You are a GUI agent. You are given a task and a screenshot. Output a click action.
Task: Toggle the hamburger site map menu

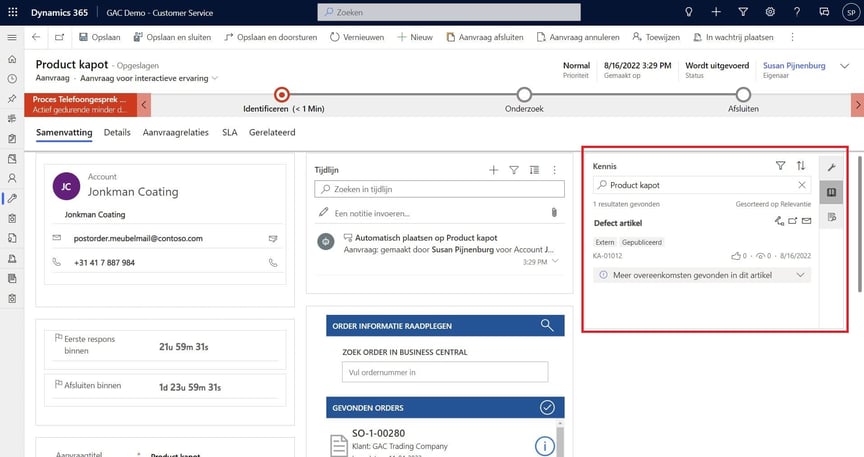click(x=12, y=37)
